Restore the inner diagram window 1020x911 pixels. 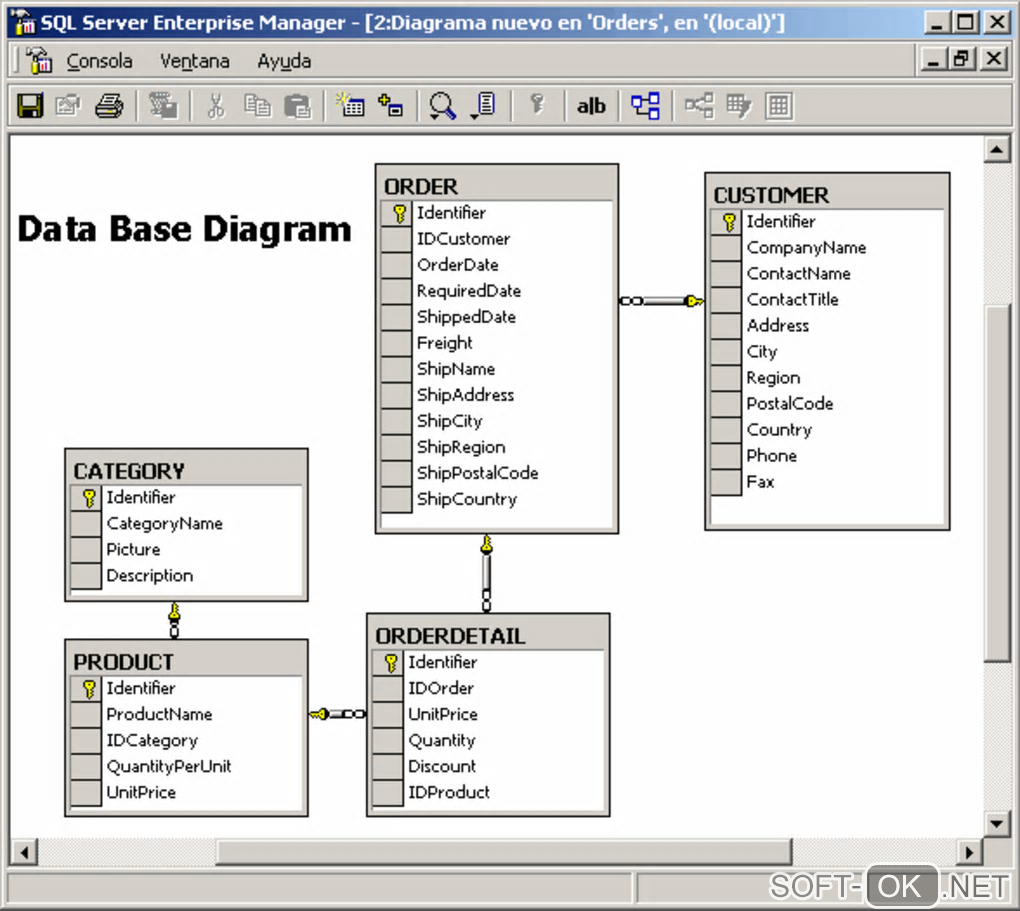962,59
